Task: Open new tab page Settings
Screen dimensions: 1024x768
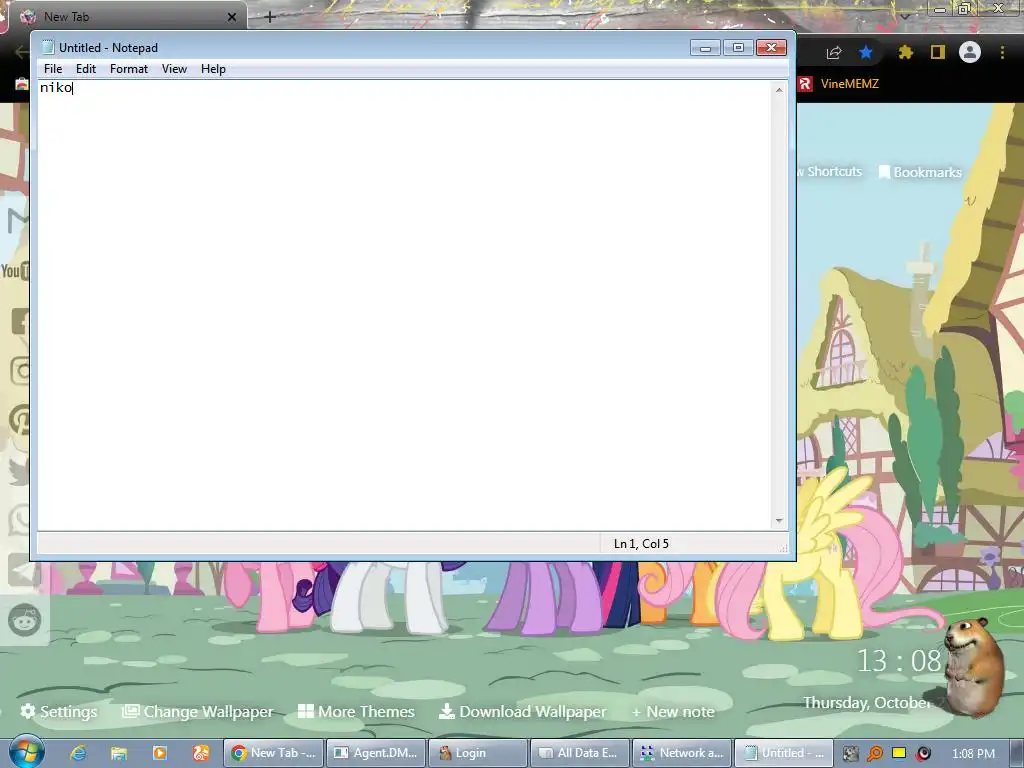Action: (x=59, y=711)
